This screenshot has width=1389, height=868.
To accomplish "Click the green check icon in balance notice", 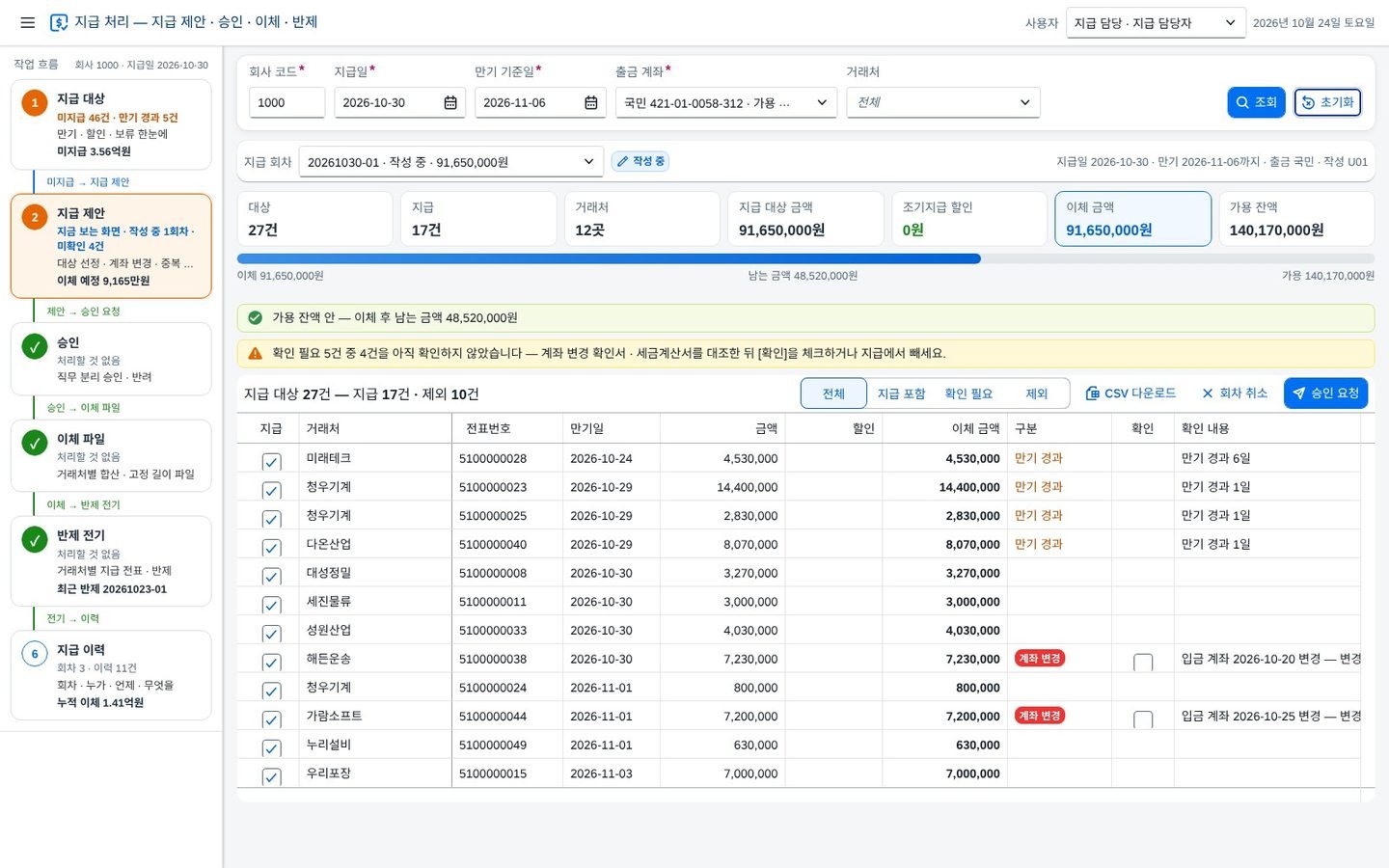I will (255, 317).
